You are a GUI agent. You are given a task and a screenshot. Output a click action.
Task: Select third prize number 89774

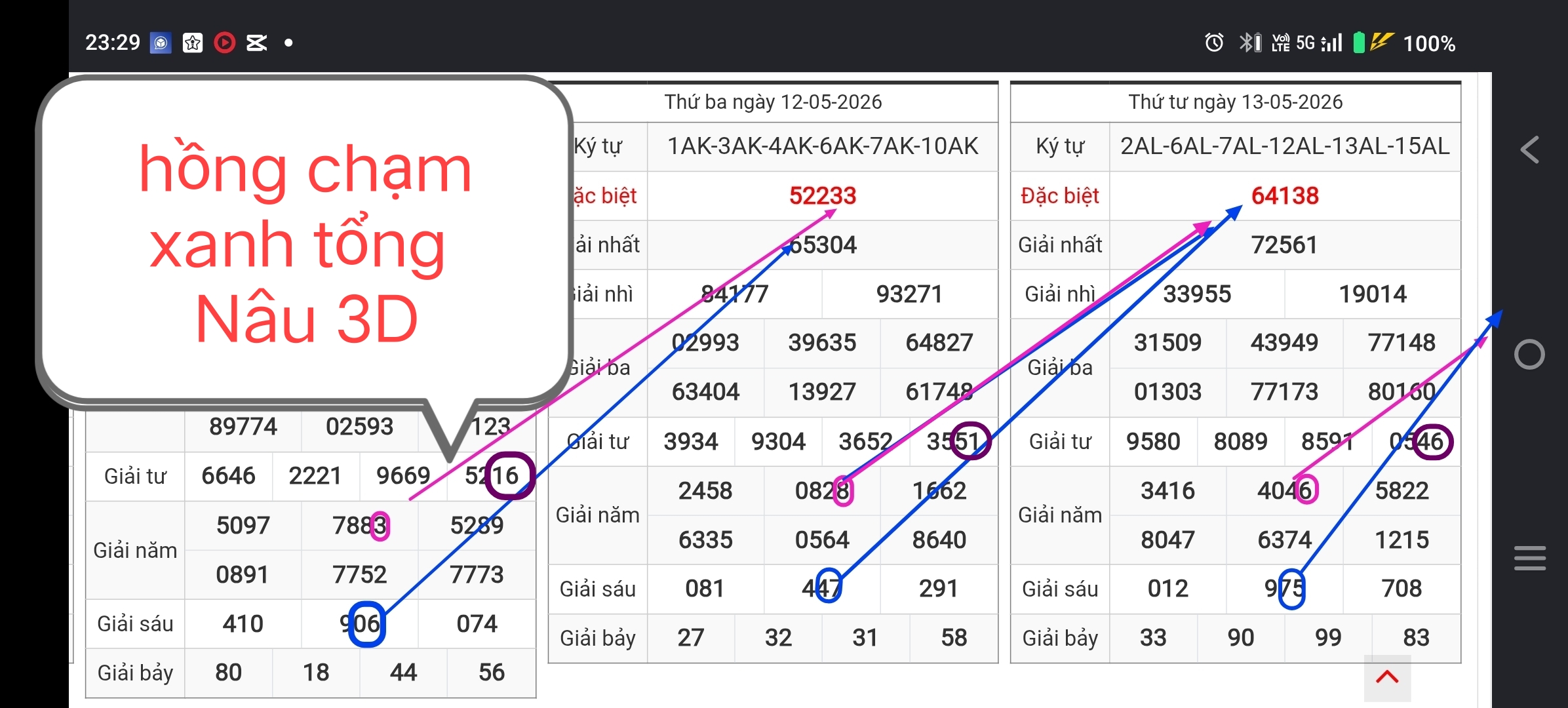click(243, 426)
